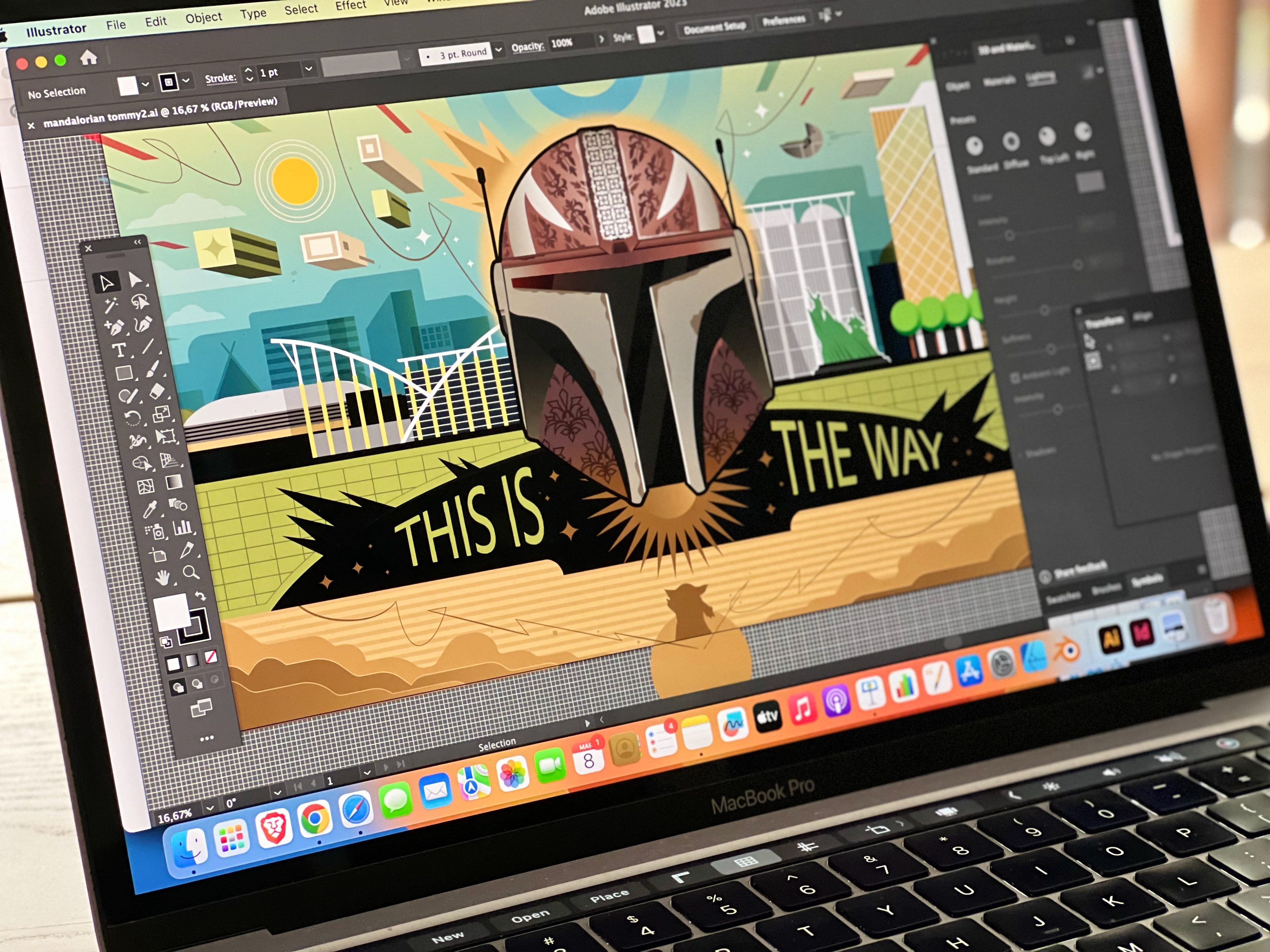
Task: Click the Home icon in control bar
Action: tap(88, 58)
